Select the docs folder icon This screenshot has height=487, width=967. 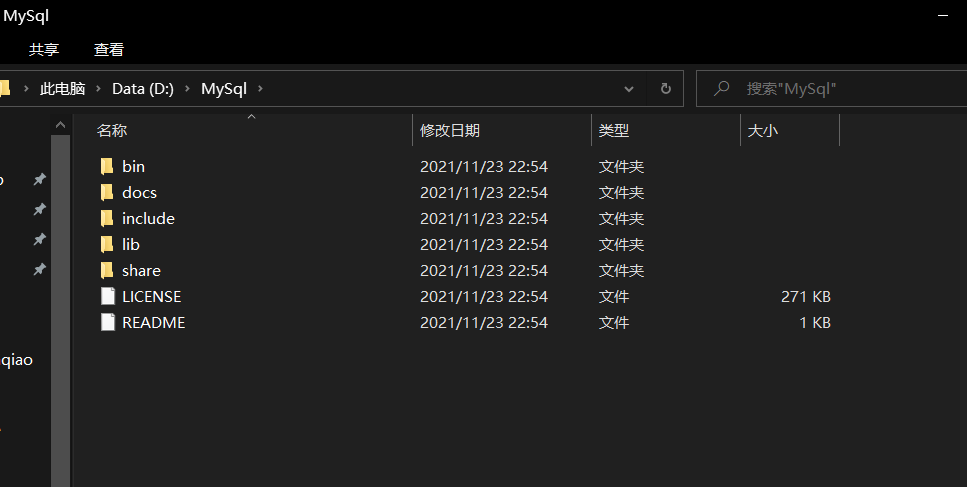[x=107, y=192]
